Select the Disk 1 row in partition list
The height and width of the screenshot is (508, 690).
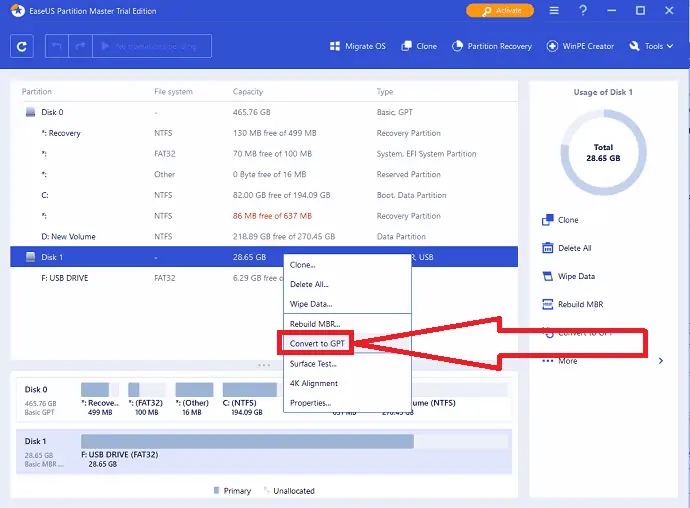pyautogui.click(x=264, y=257)
